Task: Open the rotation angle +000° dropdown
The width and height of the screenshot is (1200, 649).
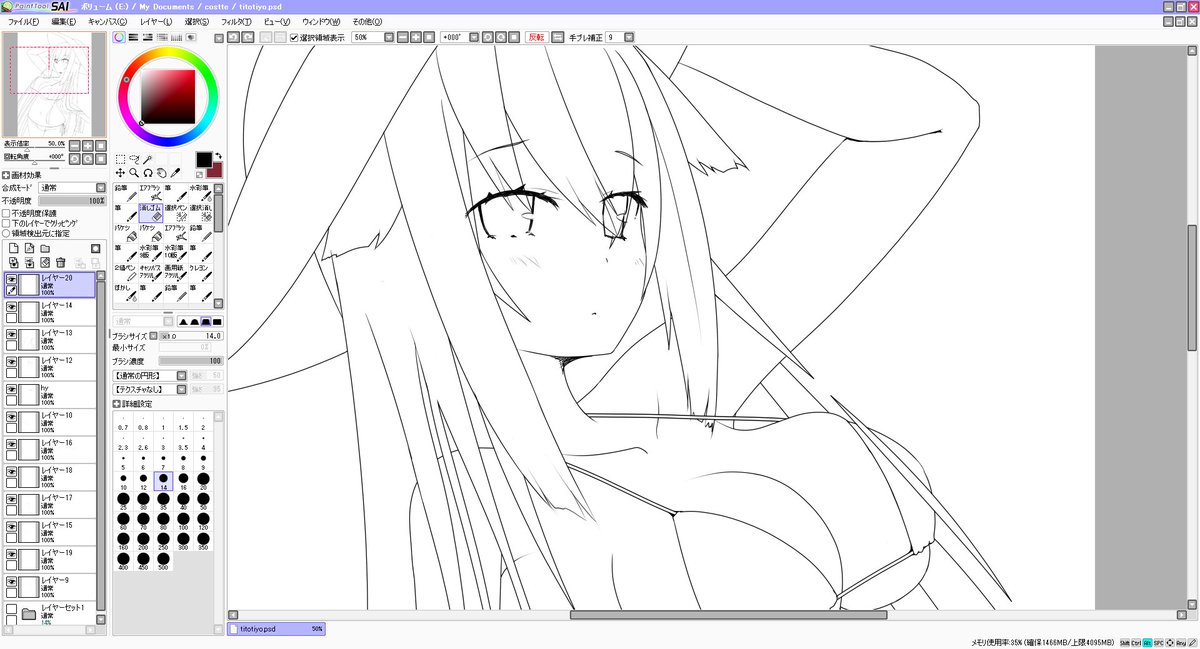Action: pyautogui.click(x=473, y=37)
